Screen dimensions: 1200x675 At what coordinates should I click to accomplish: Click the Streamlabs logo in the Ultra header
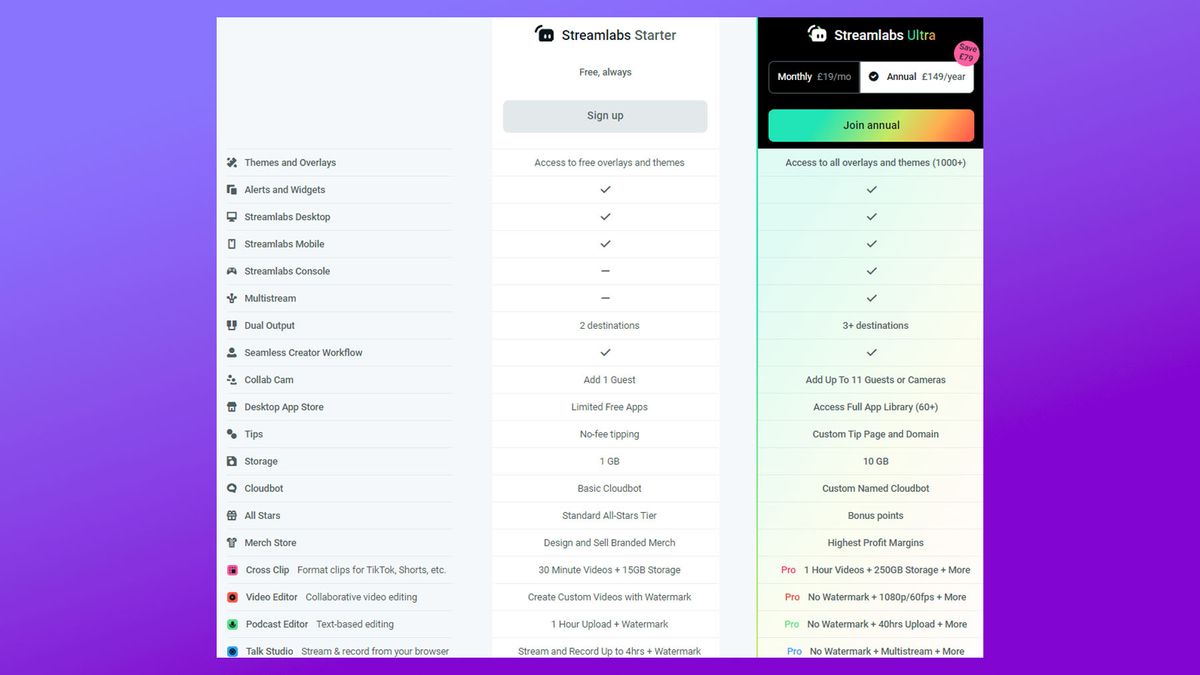pos(818,33)
